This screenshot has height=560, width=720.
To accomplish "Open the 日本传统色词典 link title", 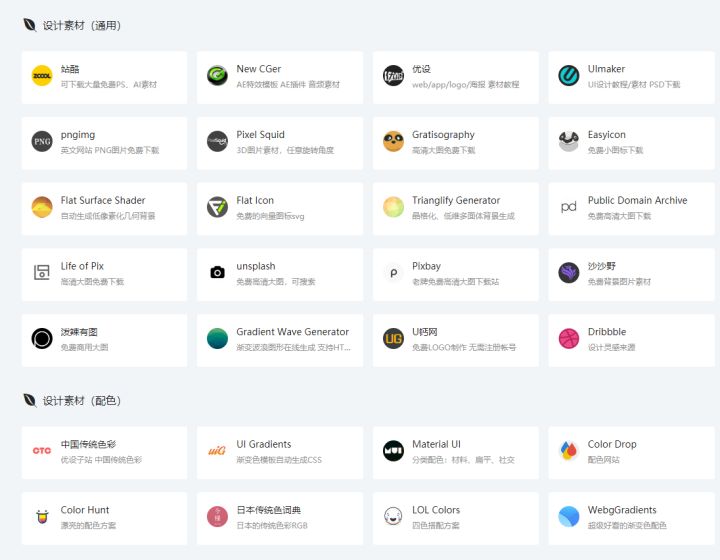I will (x=269, y=510).
